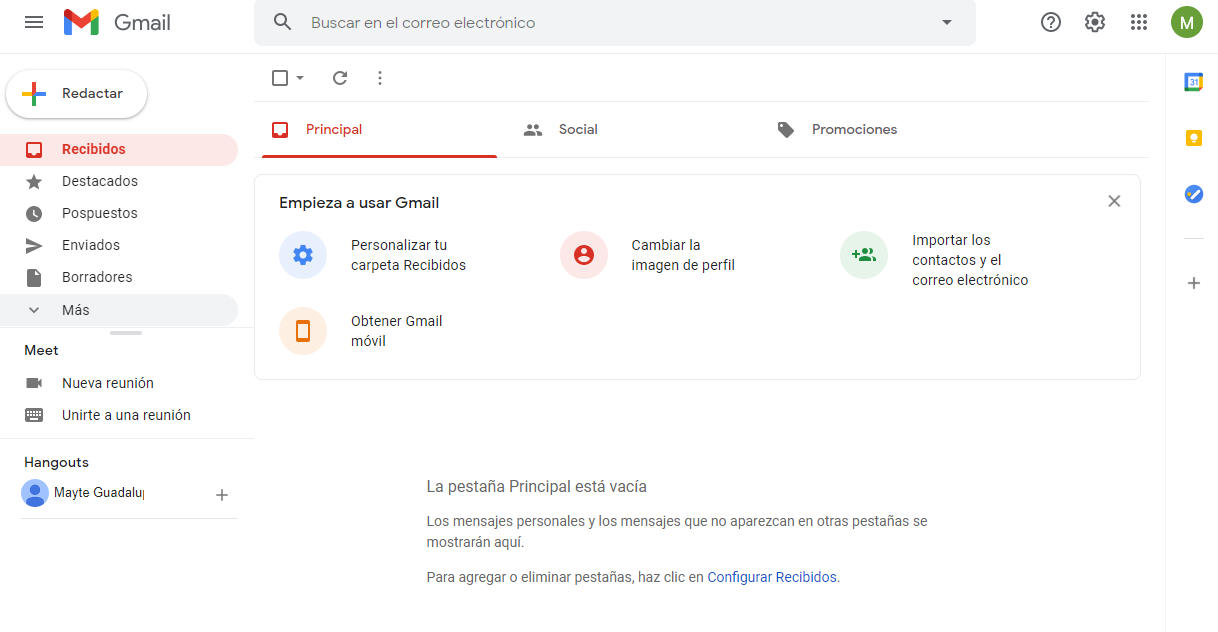The image size is (1218, 632).
Task: Open Google Tasks side panel
Action: [1193, 194]
